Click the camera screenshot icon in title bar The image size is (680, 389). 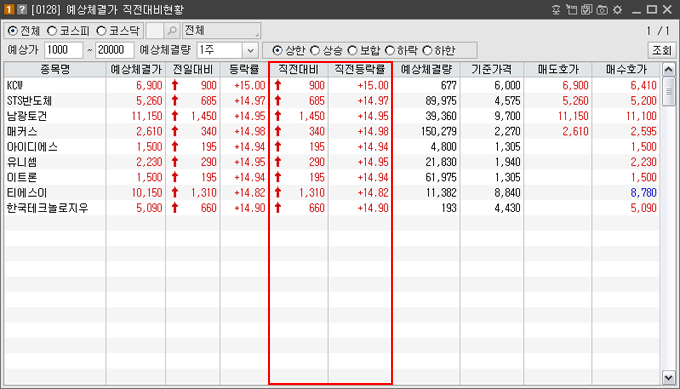(x=602, y=10)
